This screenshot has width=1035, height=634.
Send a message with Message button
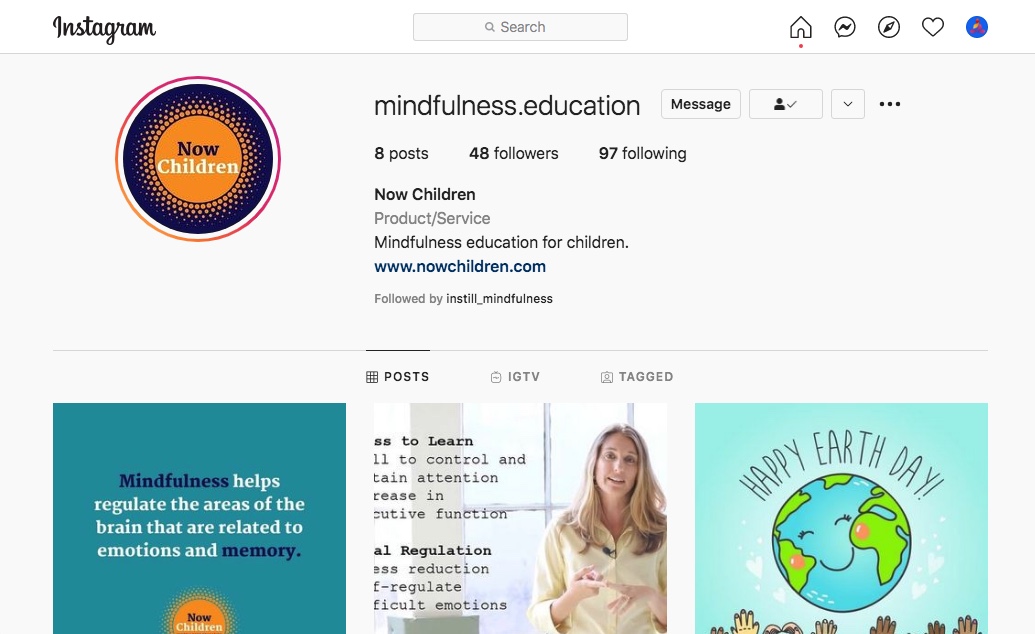click(700, 104)
